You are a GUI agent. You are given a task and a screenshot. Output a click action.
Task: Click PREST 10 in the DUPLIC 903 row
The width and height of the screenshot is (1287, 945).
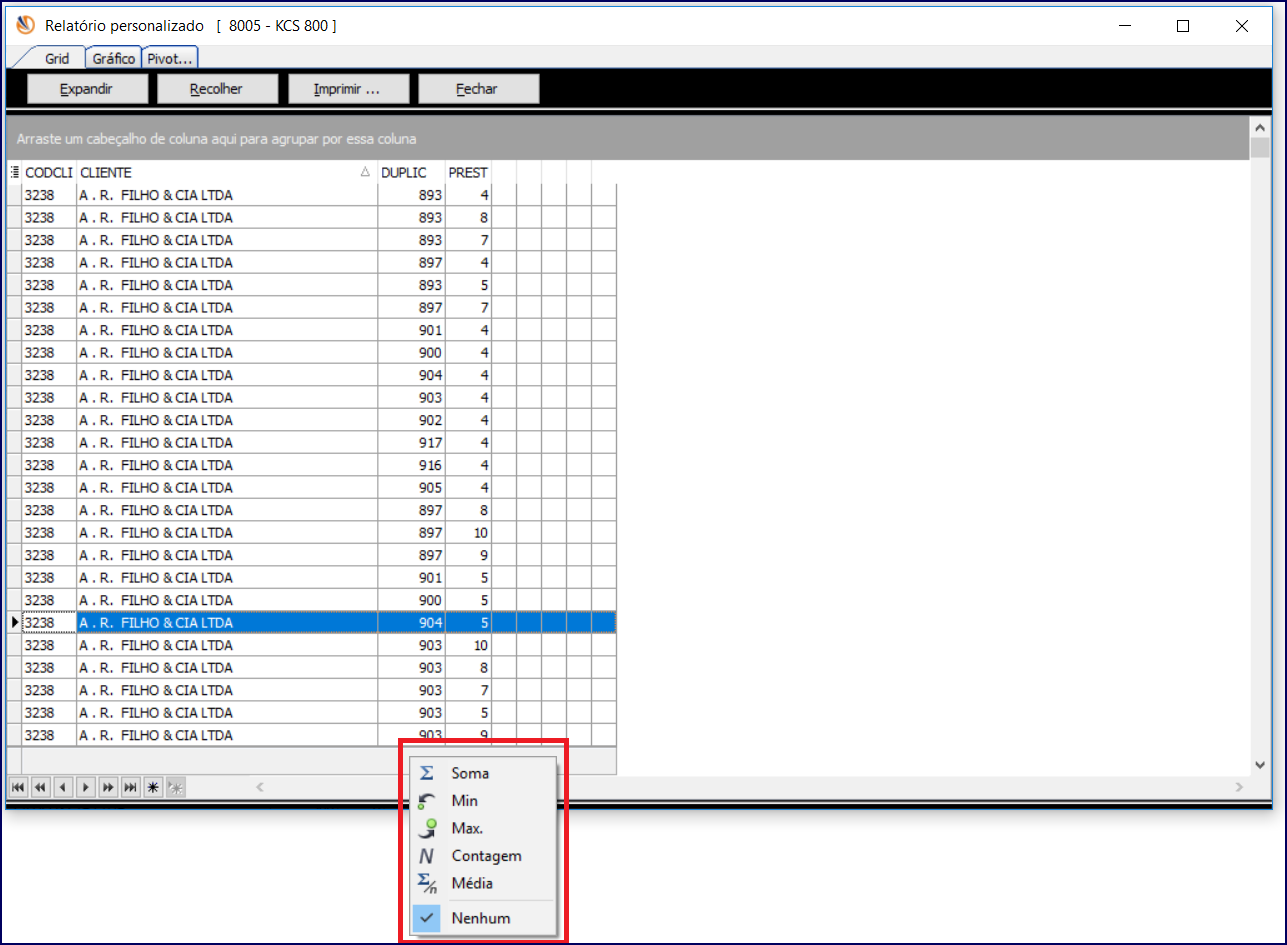tap(468, 645)
